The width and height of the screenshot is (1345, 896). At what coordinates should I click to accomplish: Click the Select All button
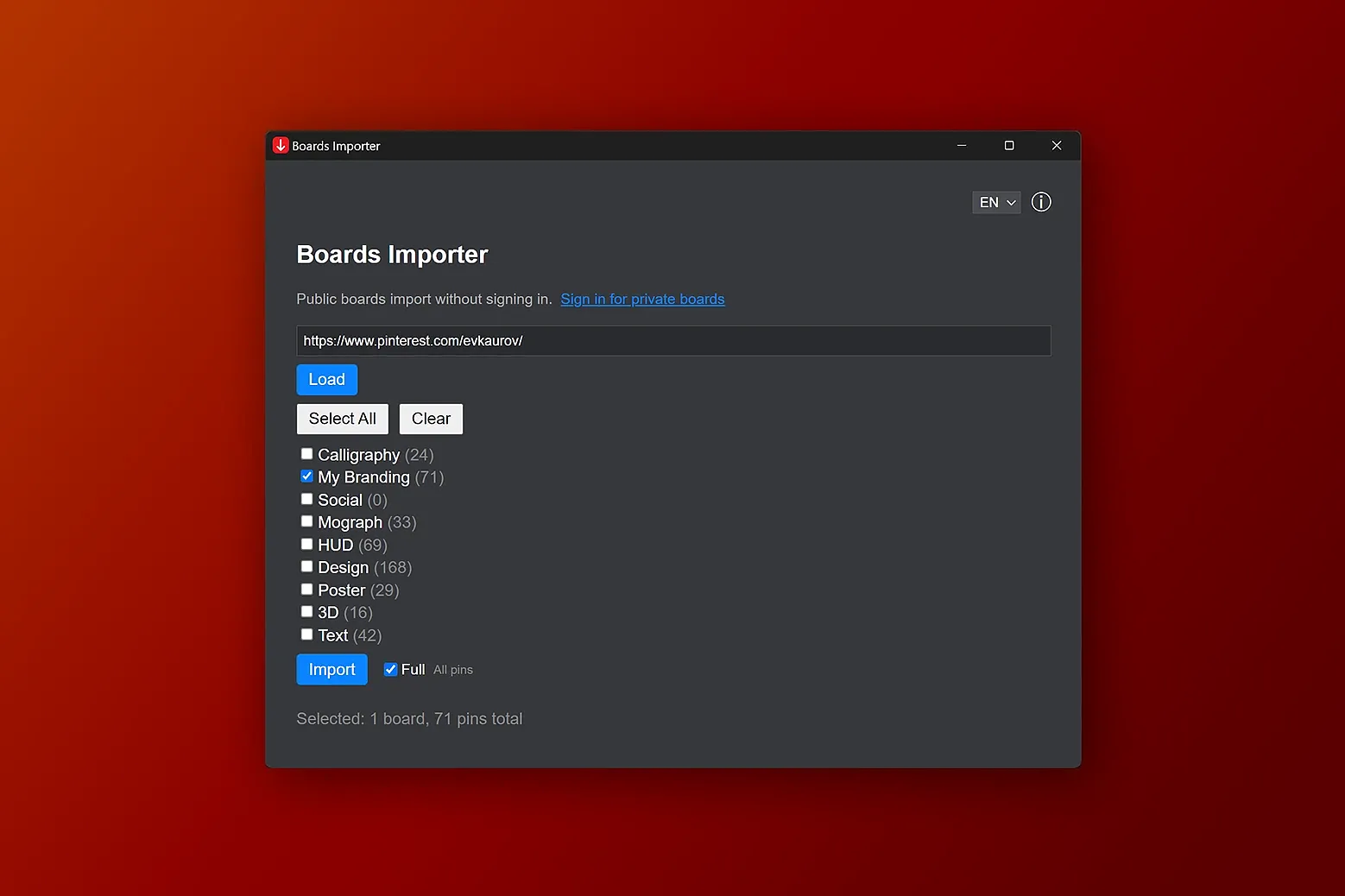pyautogui.click(x=343, y=419)
